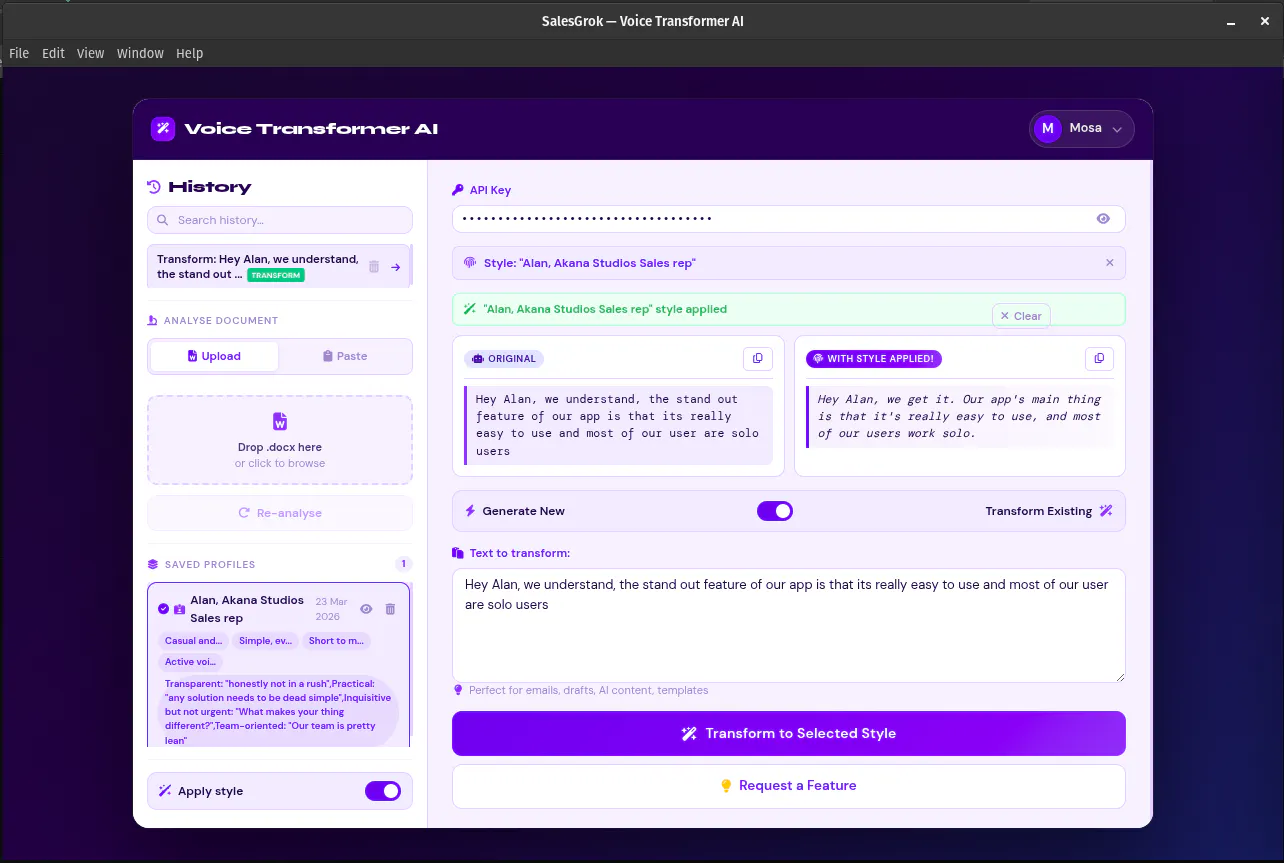Click the robot icon on the Original badge

tap(478, 359)
